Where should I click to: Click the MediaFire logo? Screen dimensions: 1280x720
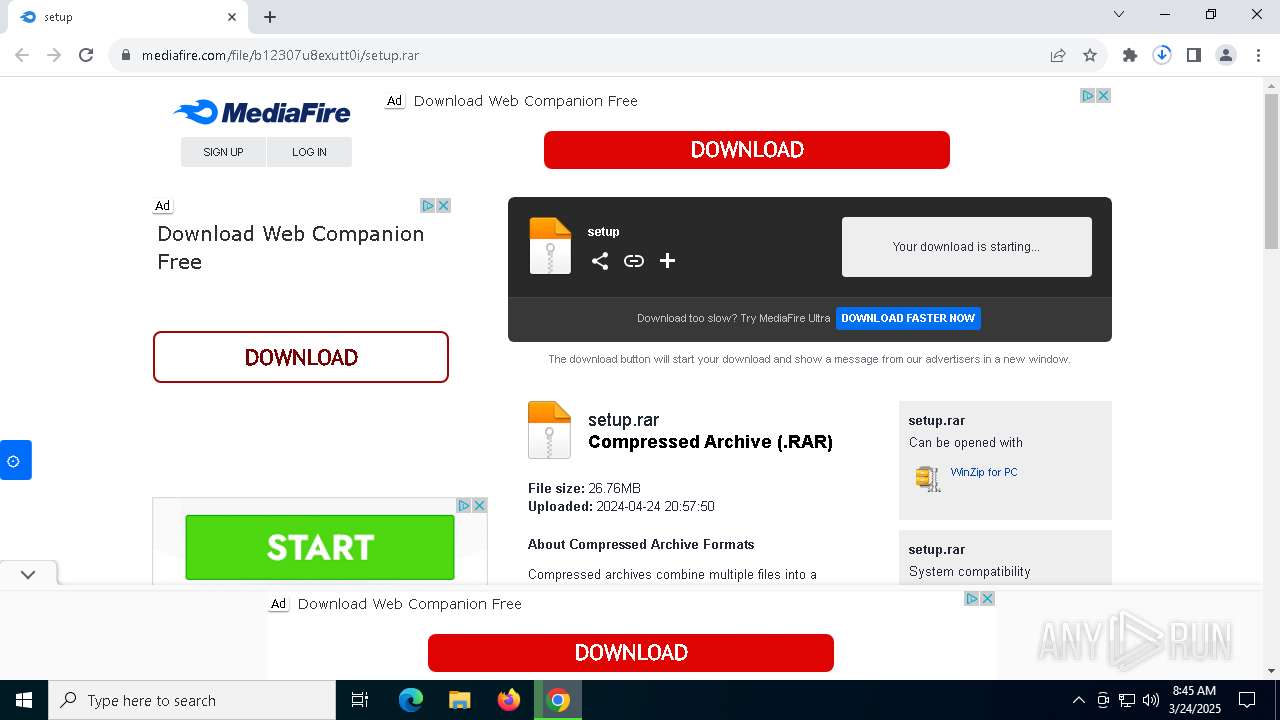[262, 112]
